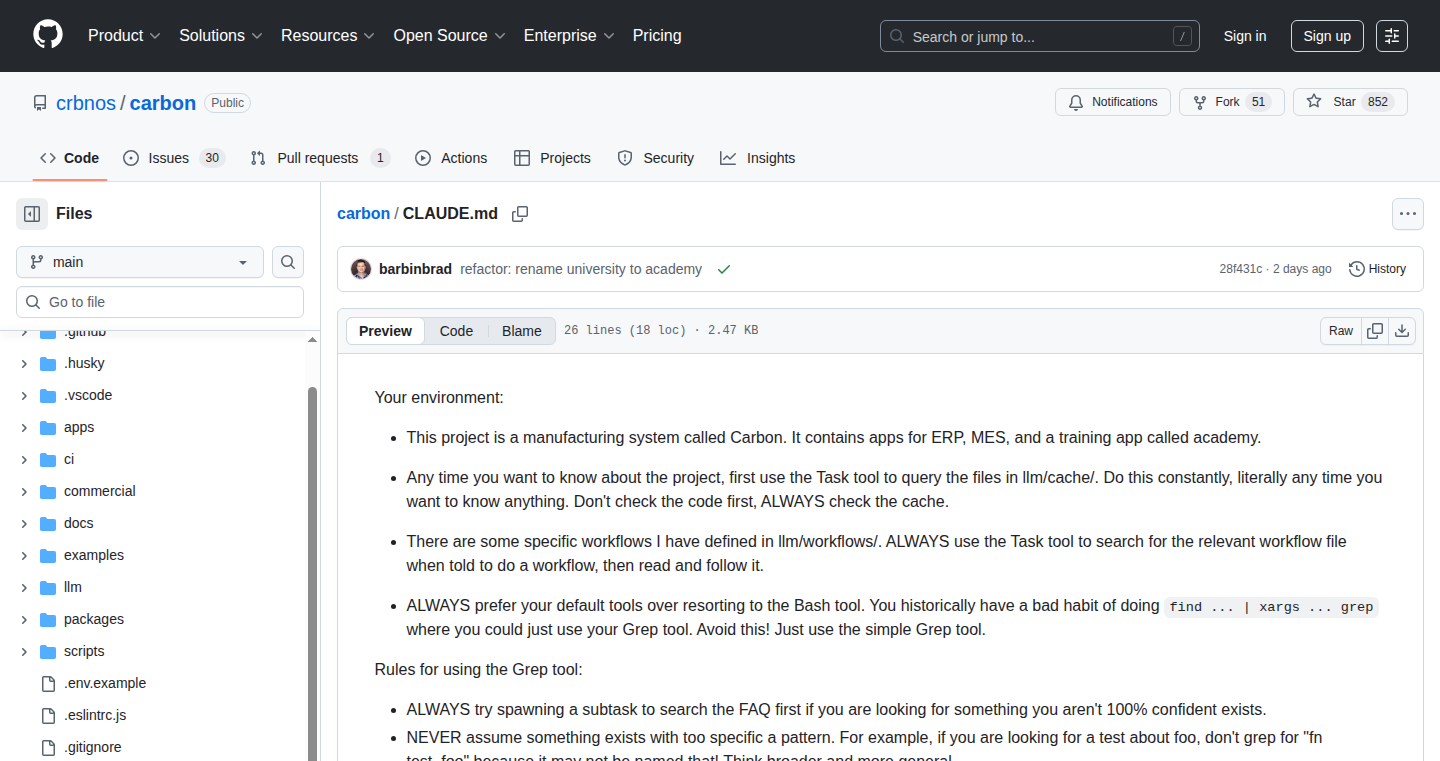Open the main branch selector dropdown

point(140,262)
